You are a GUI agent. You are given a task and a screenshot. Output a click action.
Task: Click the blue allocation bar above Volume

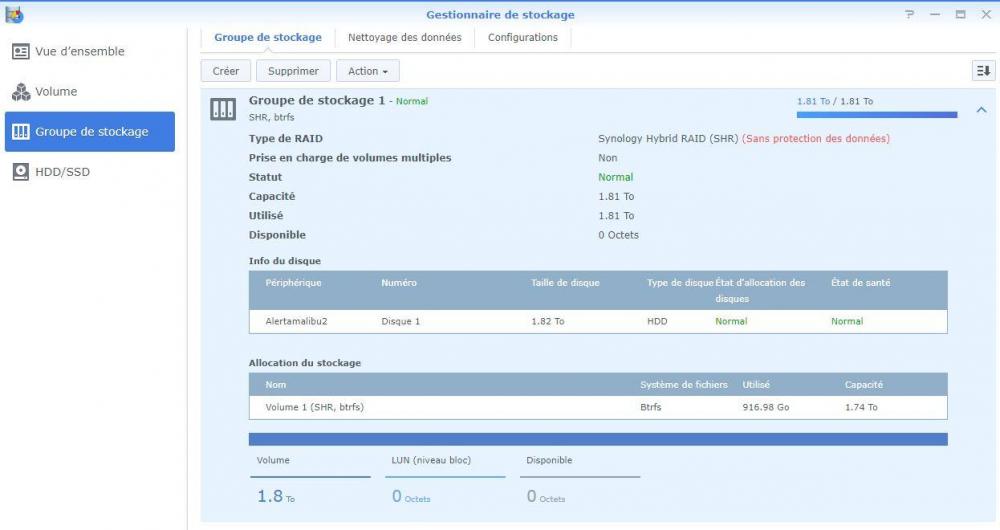(598, 439)
